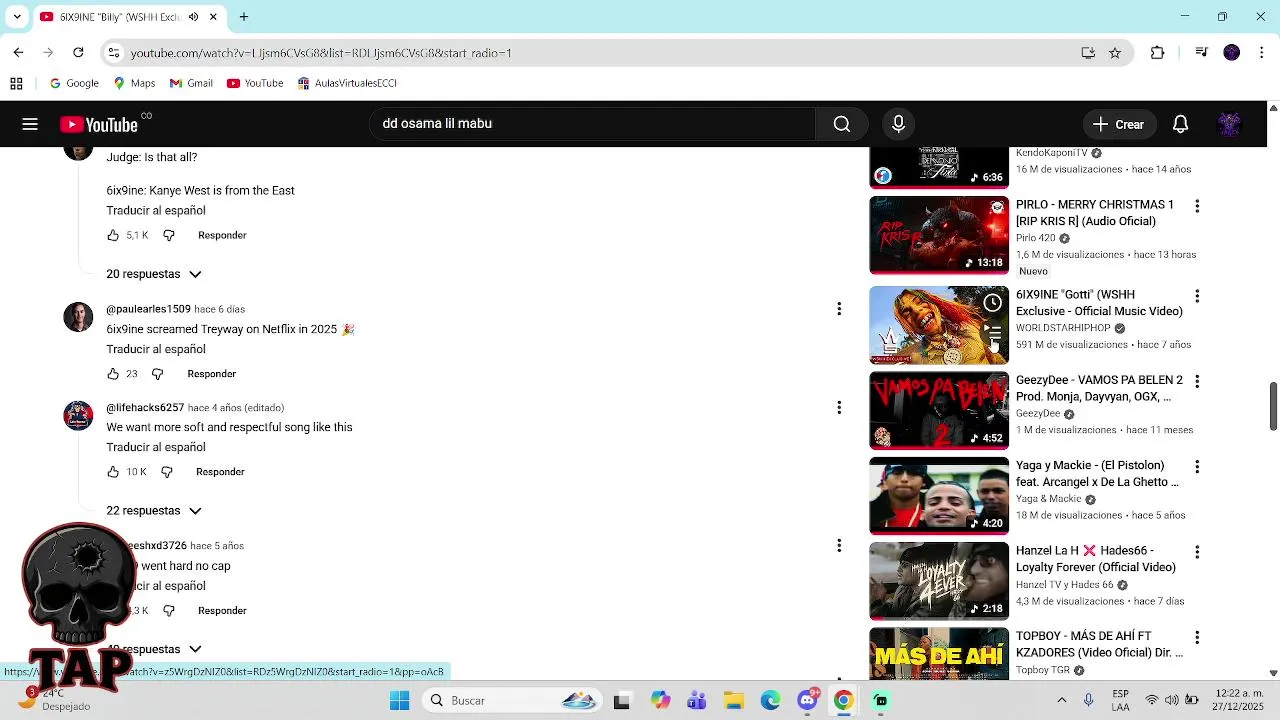The height and width of the screenshot is (720, 1280).
Task: Open options menu for @paulearles1509 comment
Action: tap(839, 309)
